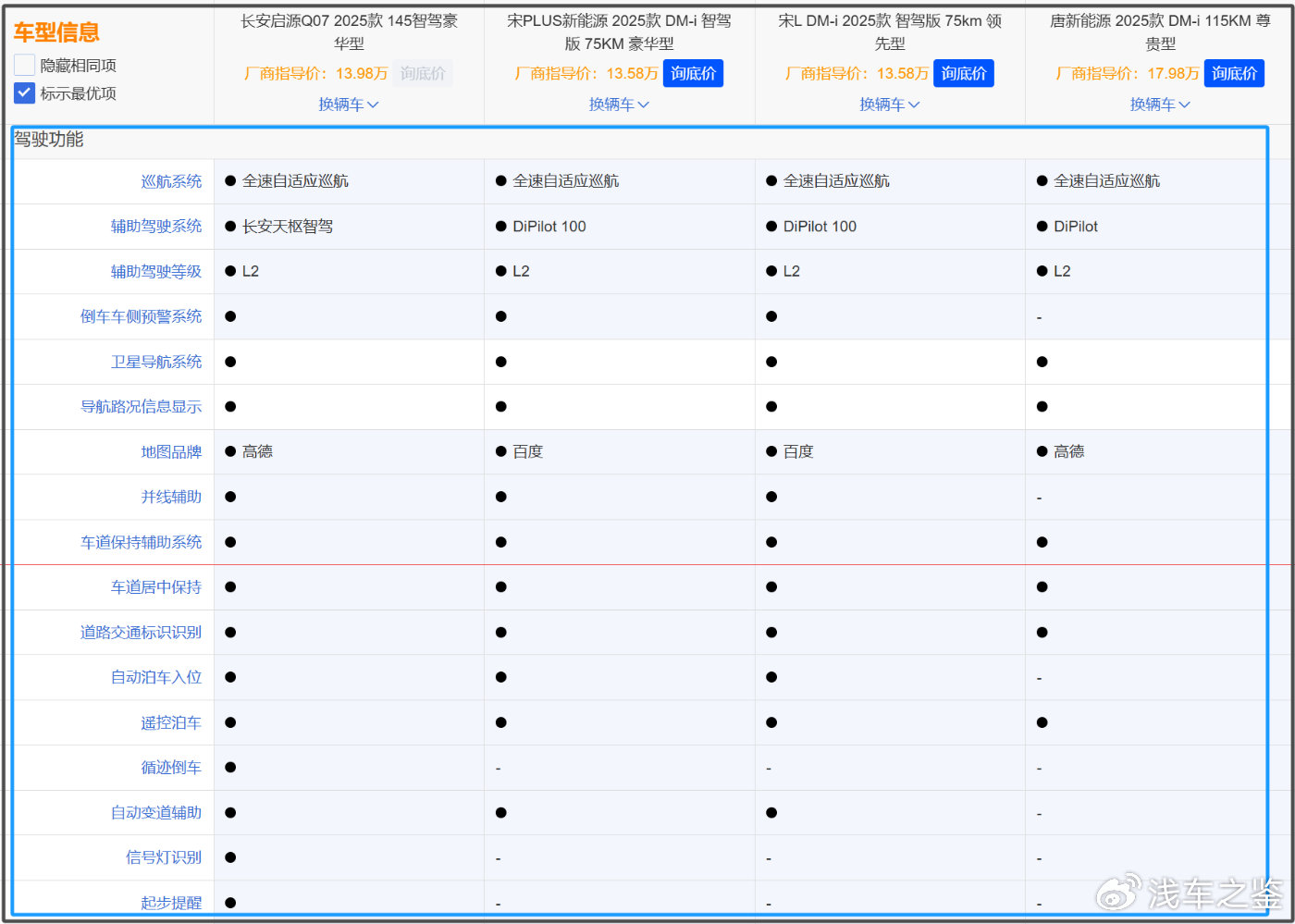Viewport: 1295px width, 924px height.
Task: Click 百度 map brand for 宋PLUS
Action: [x=528, y=451]
